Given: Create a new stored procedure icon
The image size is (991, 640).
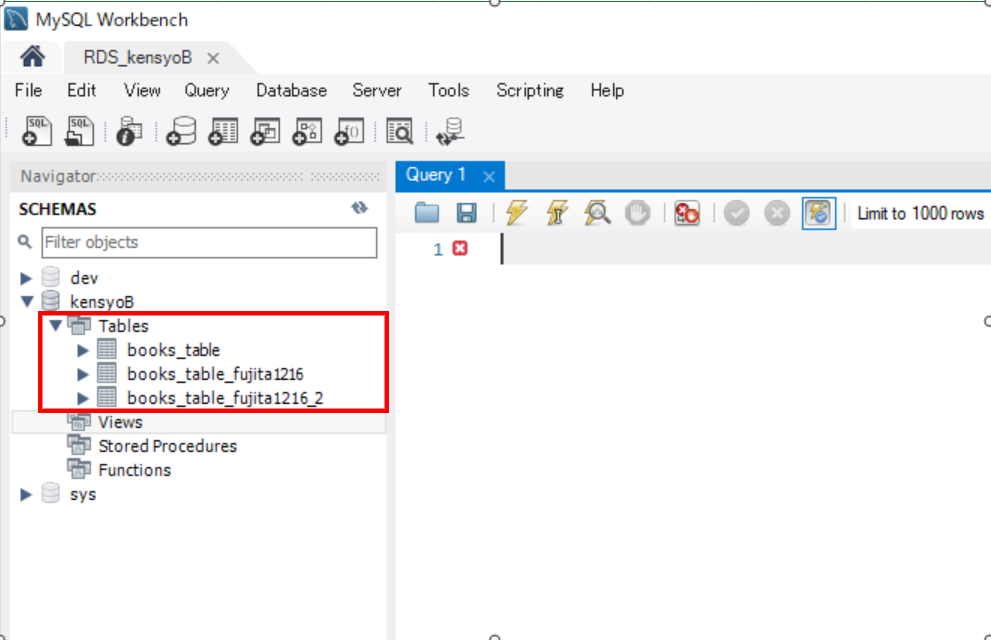Looking at the screenshot, I should click(307, 131).
